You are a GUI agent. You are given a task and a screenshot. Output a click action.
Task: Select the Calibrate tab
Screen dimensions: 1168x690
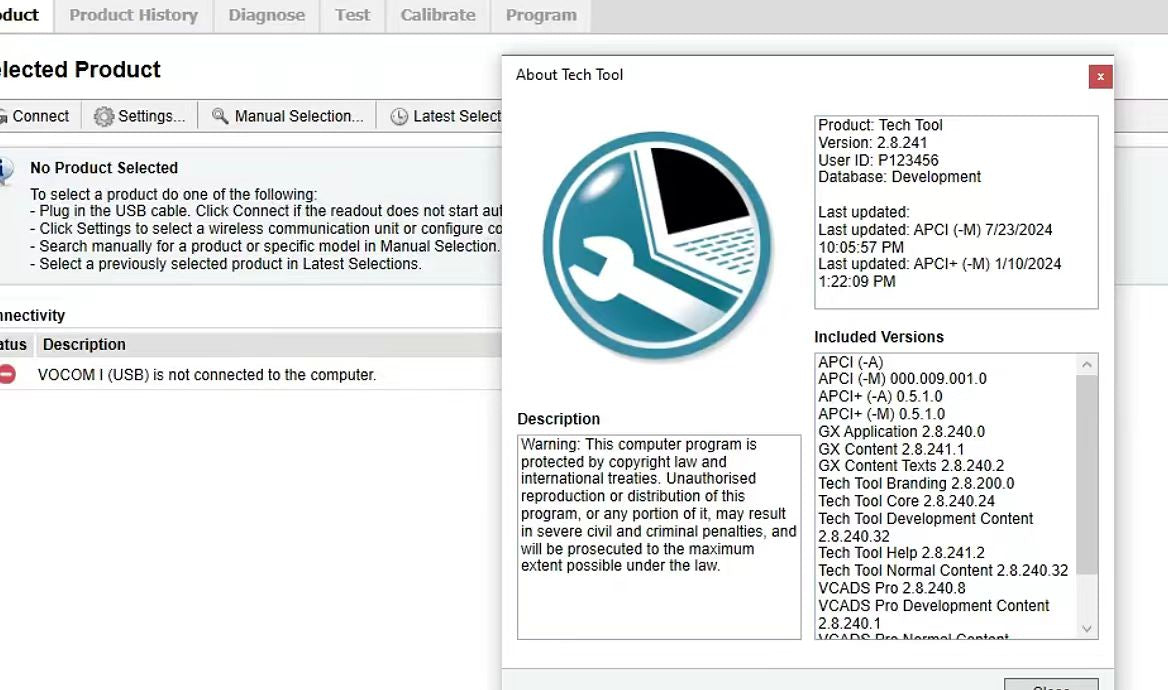click(x=438, y=15)
